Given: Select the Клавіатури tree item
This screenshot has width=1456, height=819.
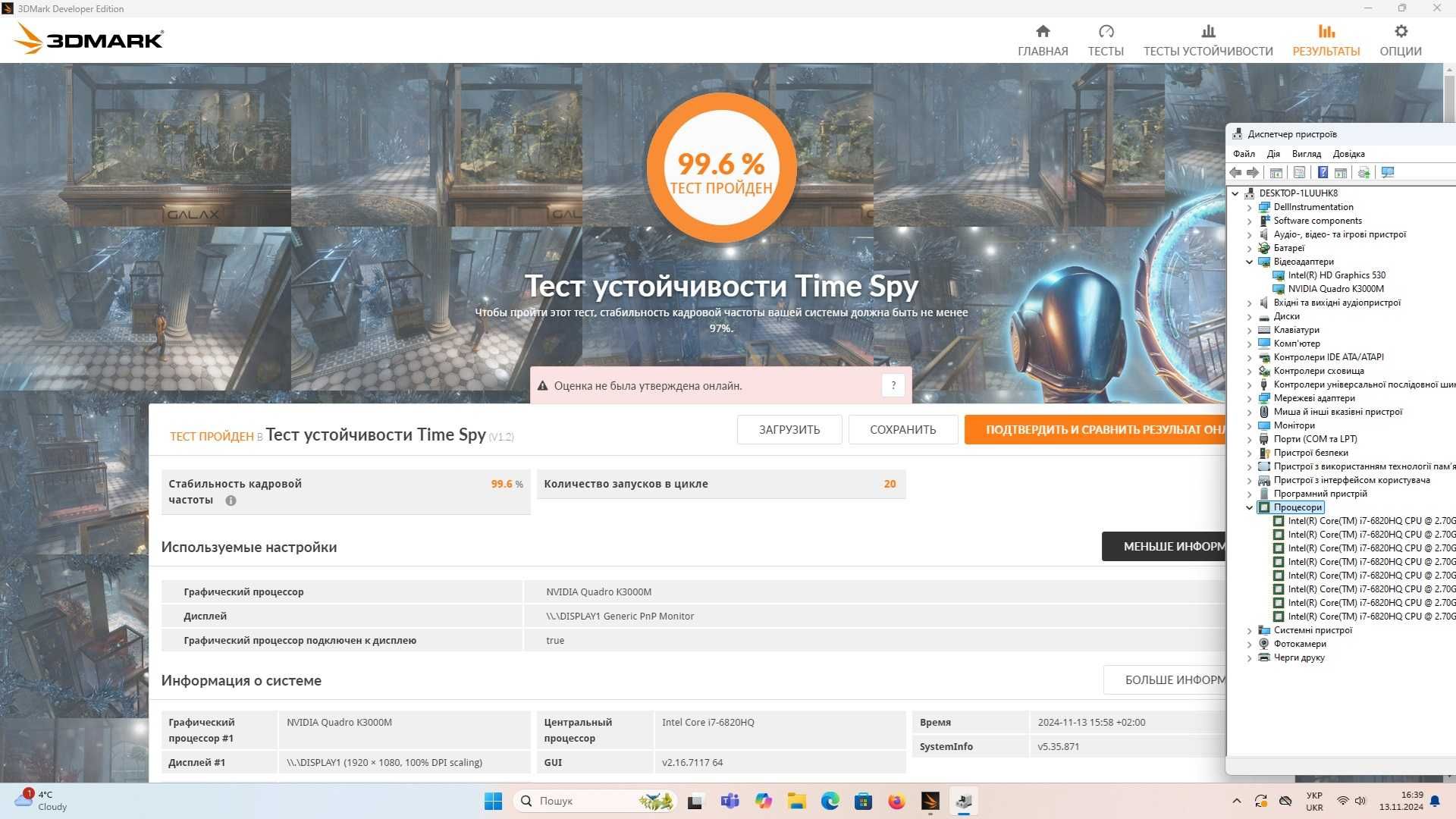Looking at the screenshot, I should pos(1296,330).
